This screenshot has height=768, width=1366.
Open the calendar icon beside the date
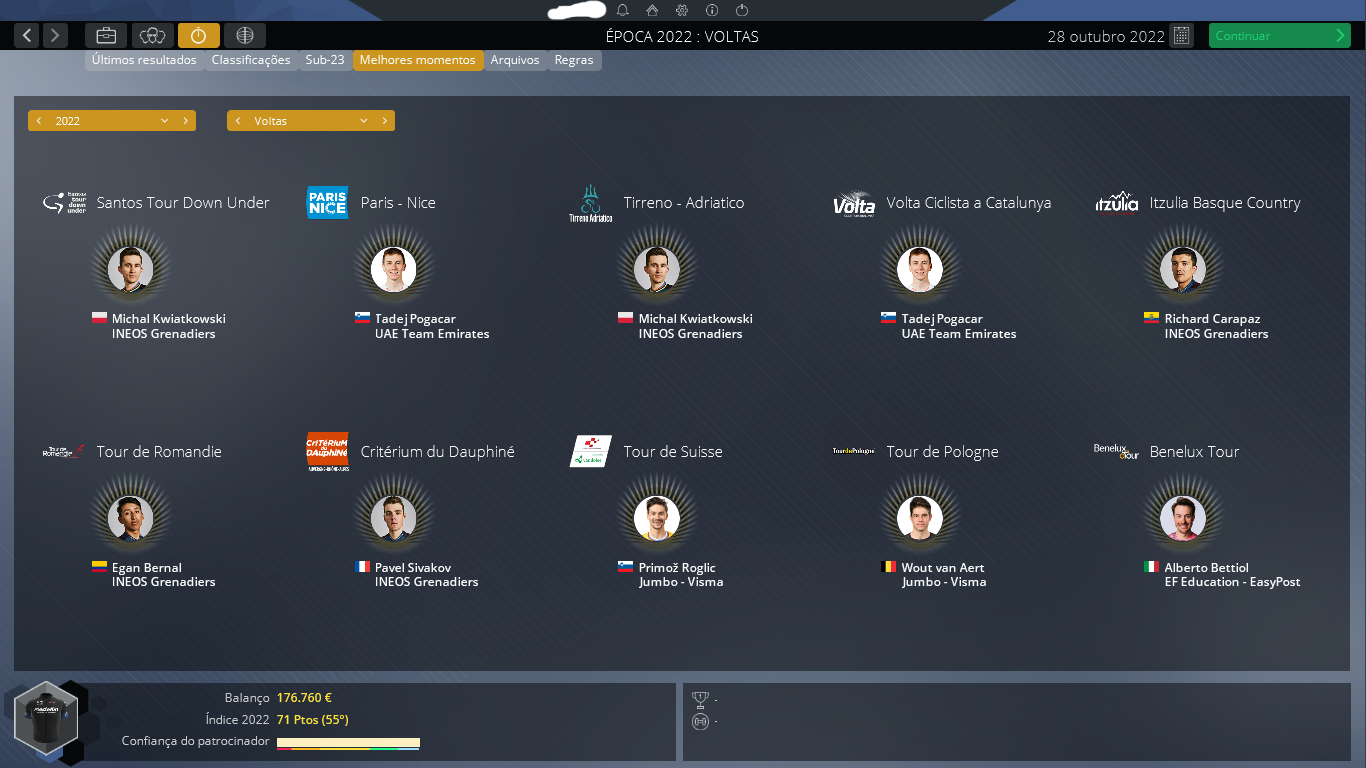(x=1182, y=36)
